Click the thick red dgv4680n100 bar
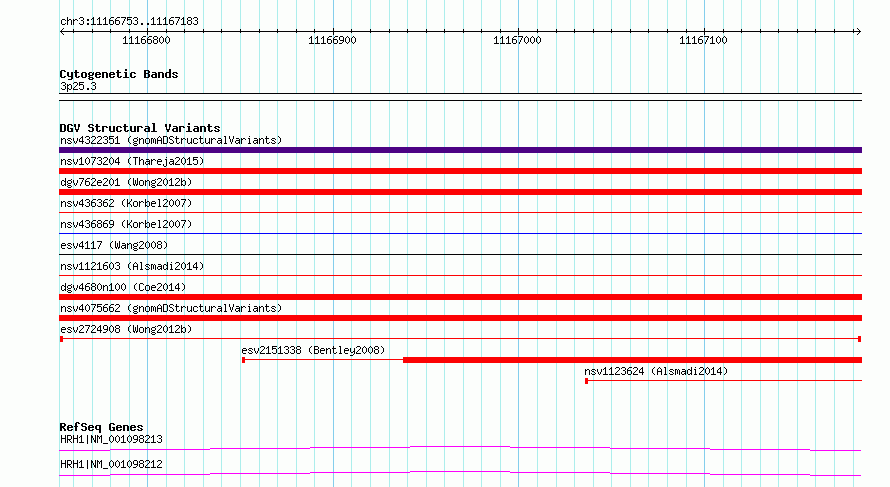This screenshot has width=890, height=487. pos(460,297)
